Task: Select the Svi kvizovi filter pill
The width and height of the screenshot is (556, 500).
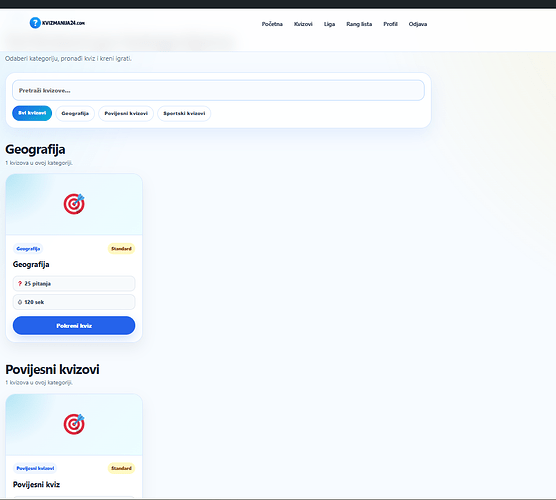Action: click(x=32, y=113)
